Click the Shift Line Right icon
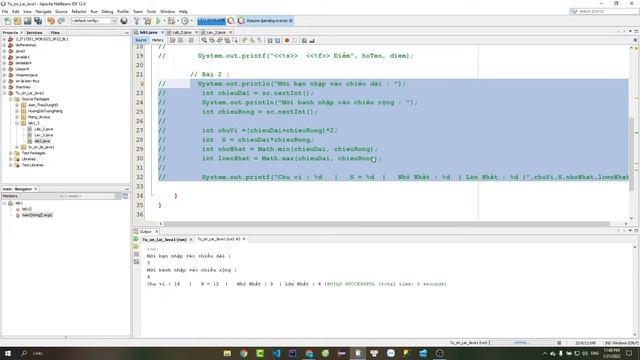 (x=278, y=40)
